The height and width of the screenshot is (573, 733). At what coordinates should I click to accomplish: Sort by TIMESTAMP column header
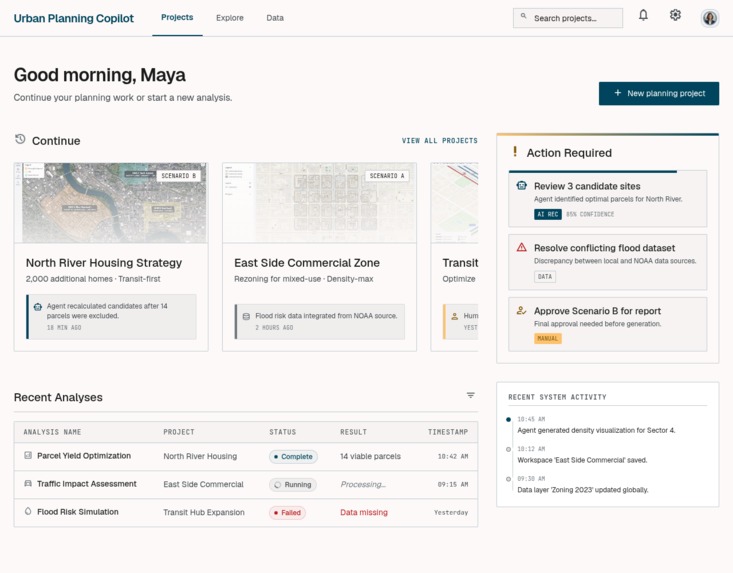pos(448,432)
